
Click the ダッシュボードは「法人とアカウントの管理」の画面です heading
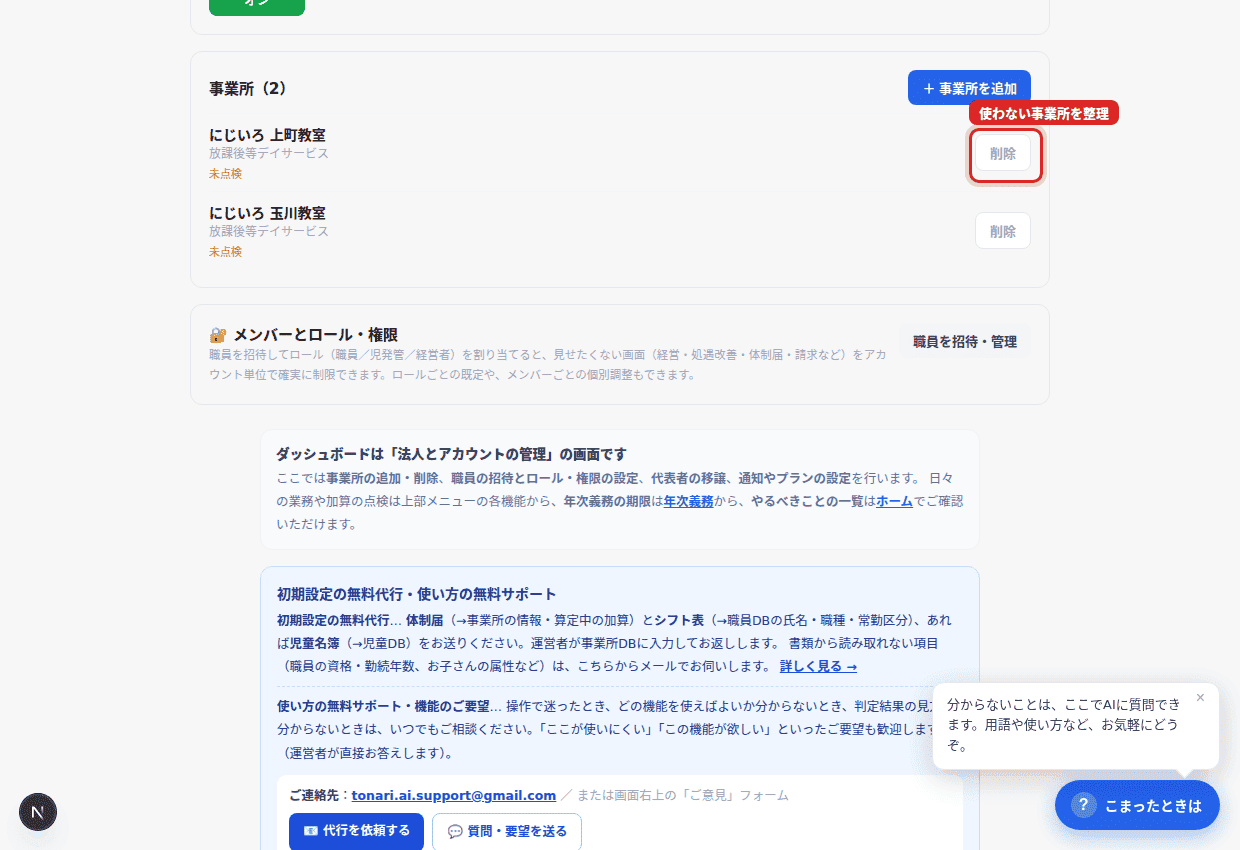[452, 454]
